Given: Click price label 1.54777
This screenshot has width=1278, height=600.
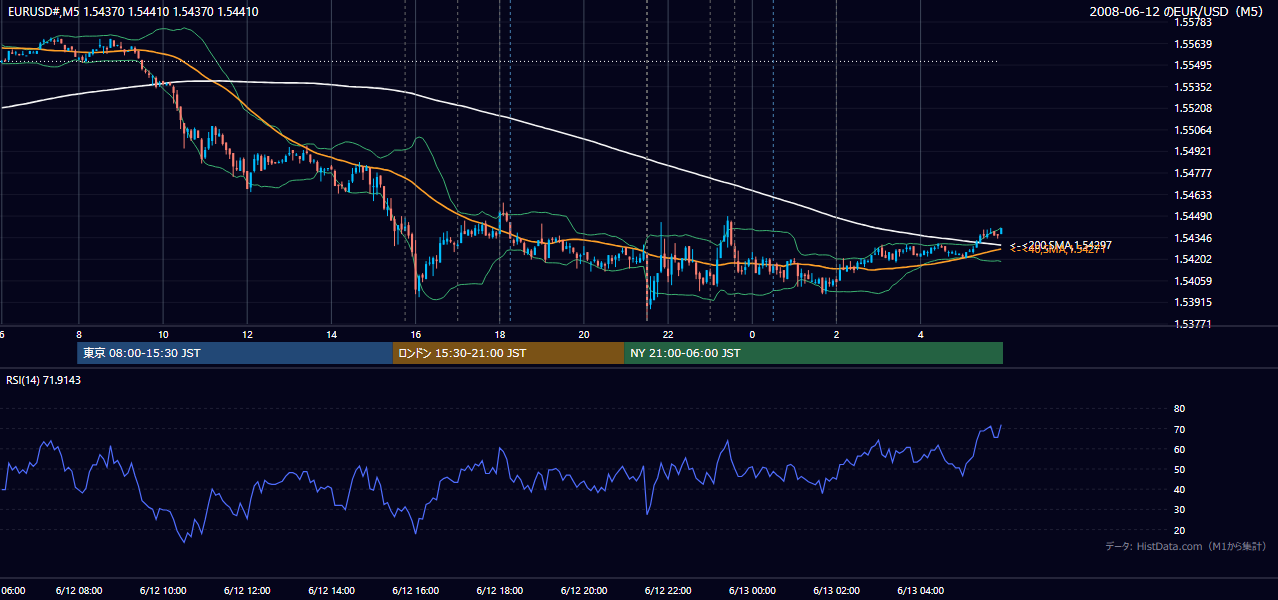Looking at the screenshot, I should (x=1193, y=173).
